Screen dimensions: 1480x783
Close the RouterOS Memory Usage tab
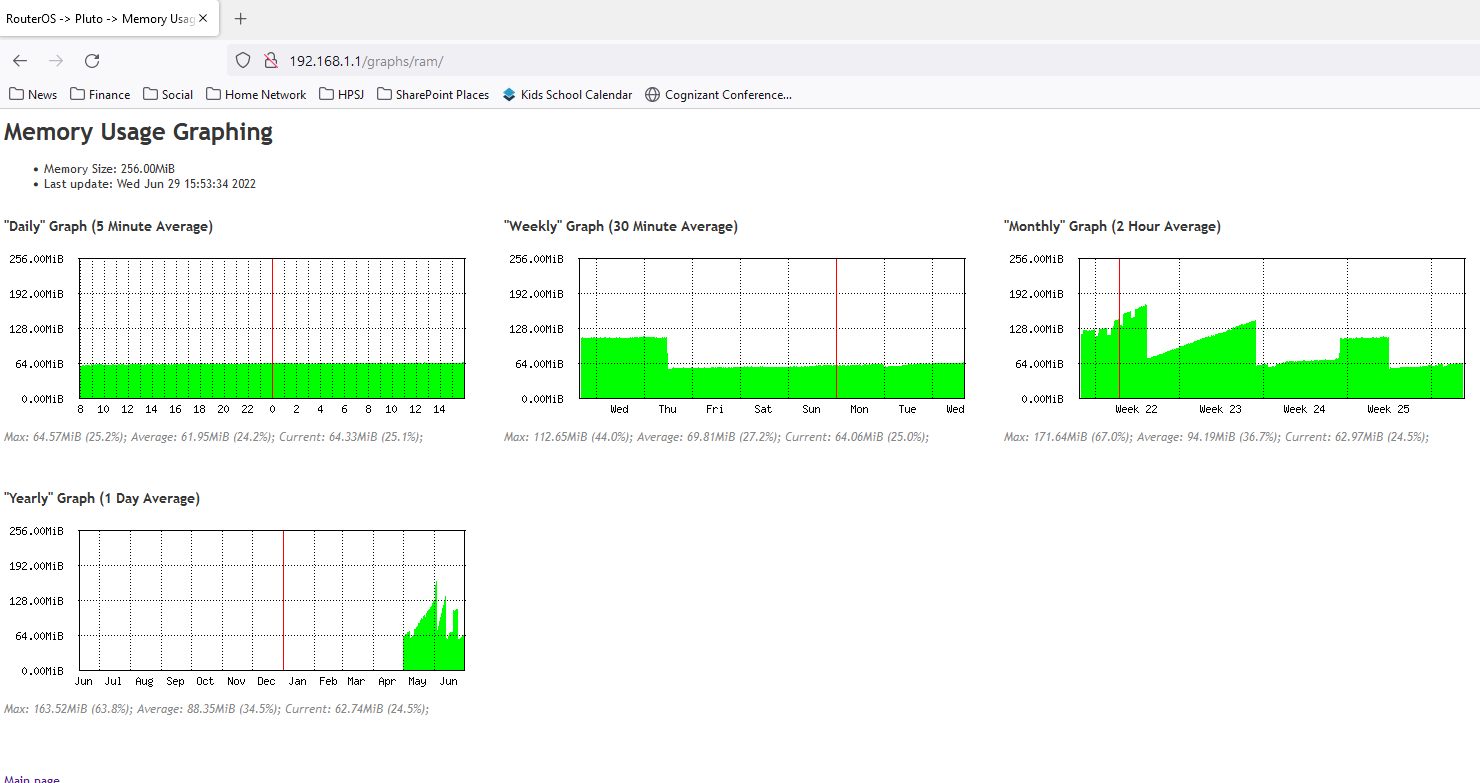click(203, 19)
